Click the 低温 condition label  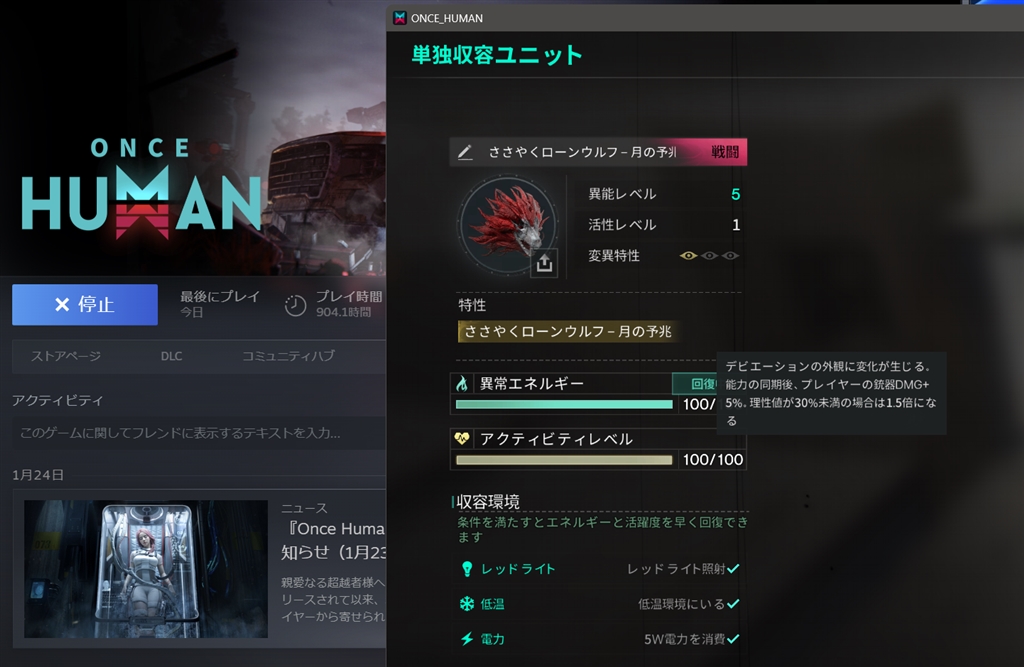492,604
